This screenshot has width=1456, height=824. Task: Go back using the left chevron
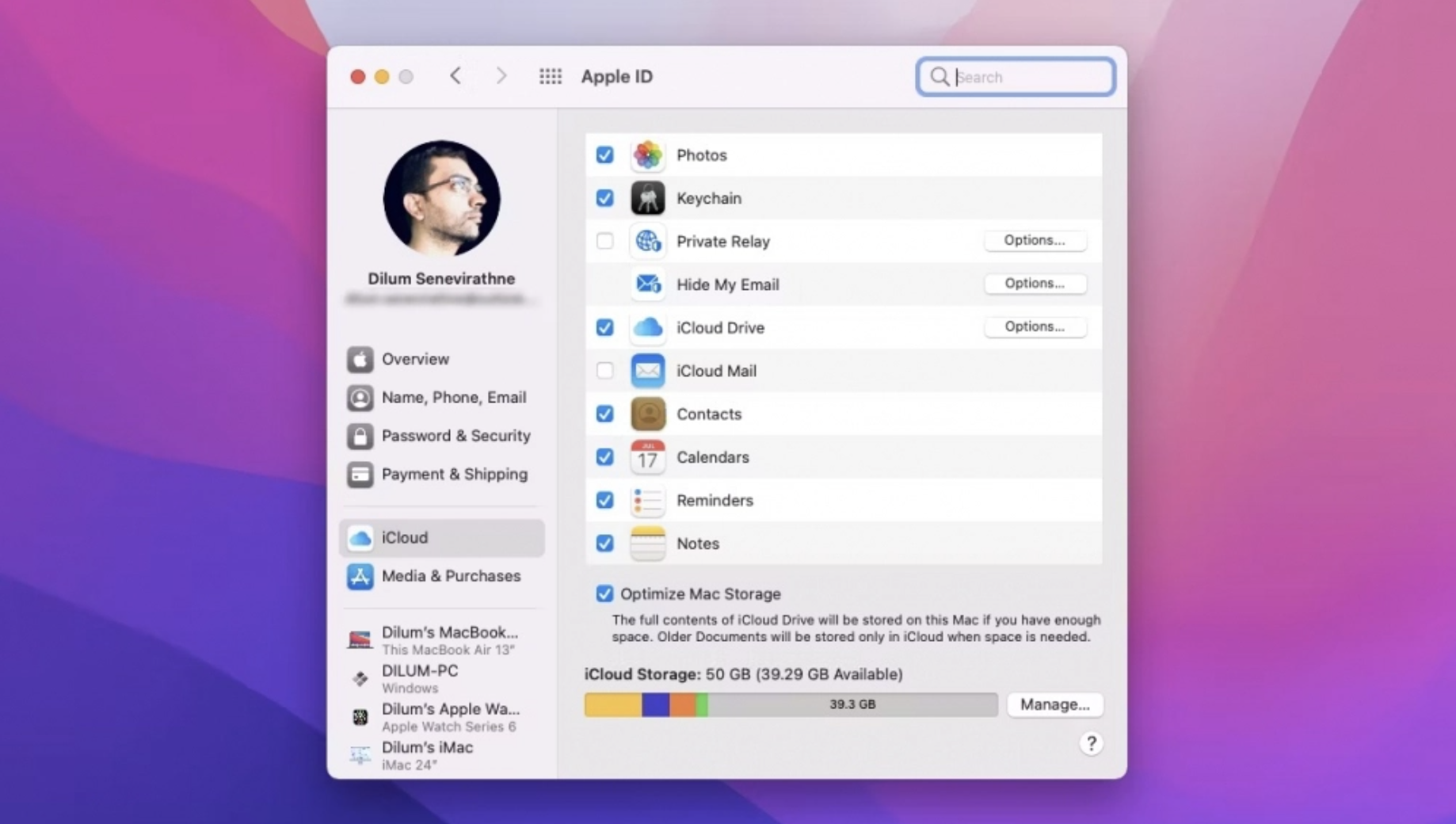pyautogui.click(x=455, y=76)
